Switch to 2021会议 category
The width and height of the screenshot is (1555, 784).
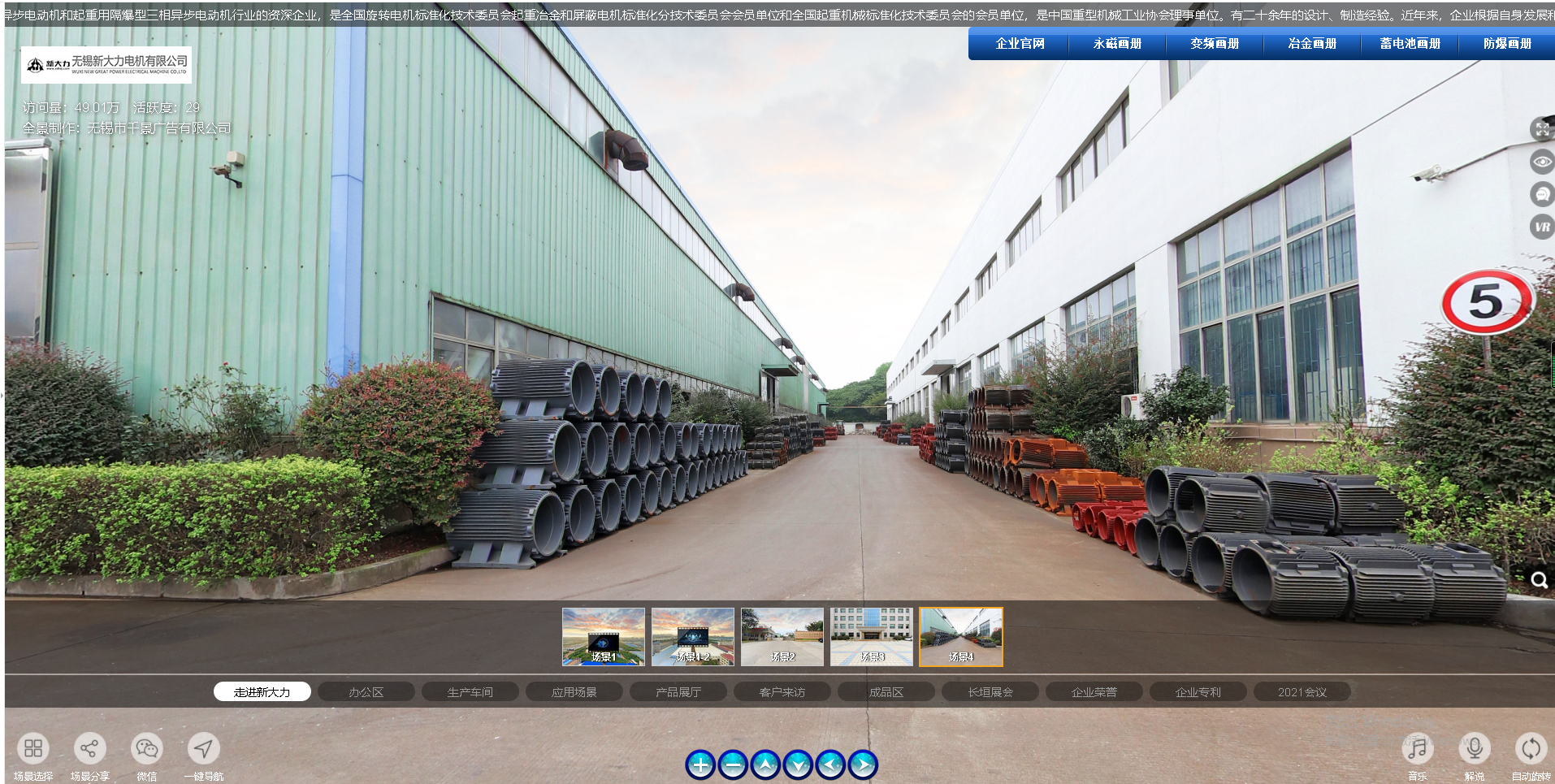1302,691
